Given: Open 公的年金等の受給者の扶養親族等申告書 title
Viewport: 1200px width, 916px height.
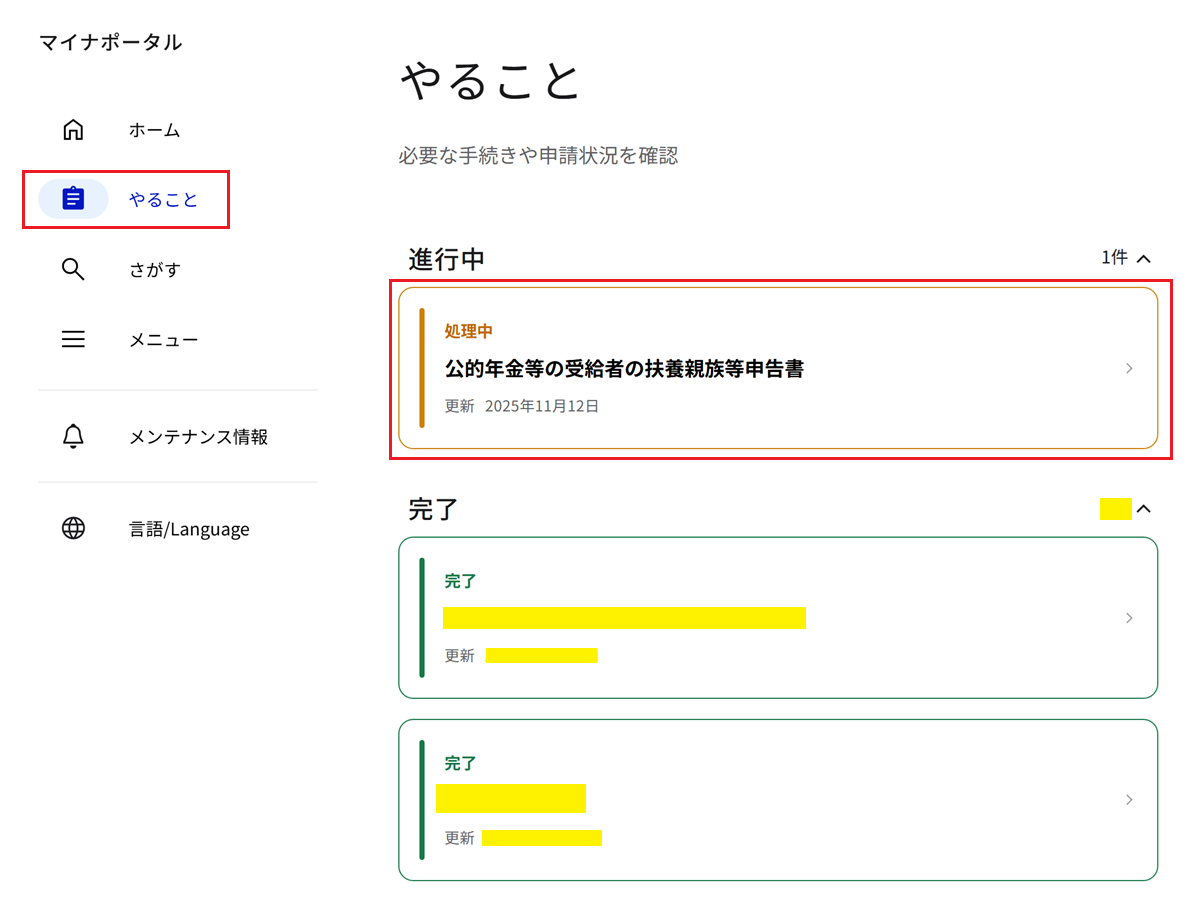Looking at the screenshot, I should point(624,369).
